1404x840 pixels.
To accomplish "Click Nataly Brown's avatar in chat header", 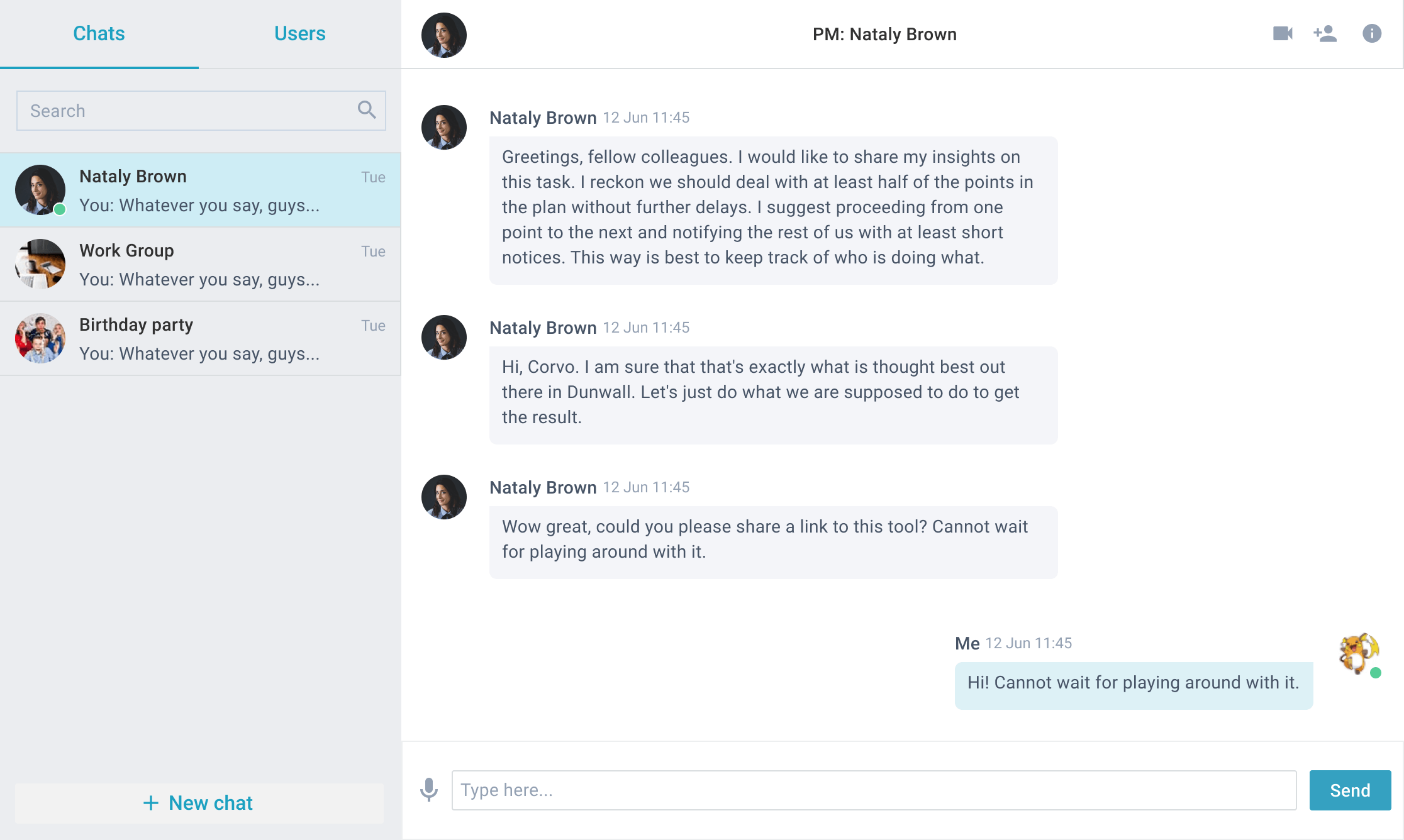I will click(444, 35).
